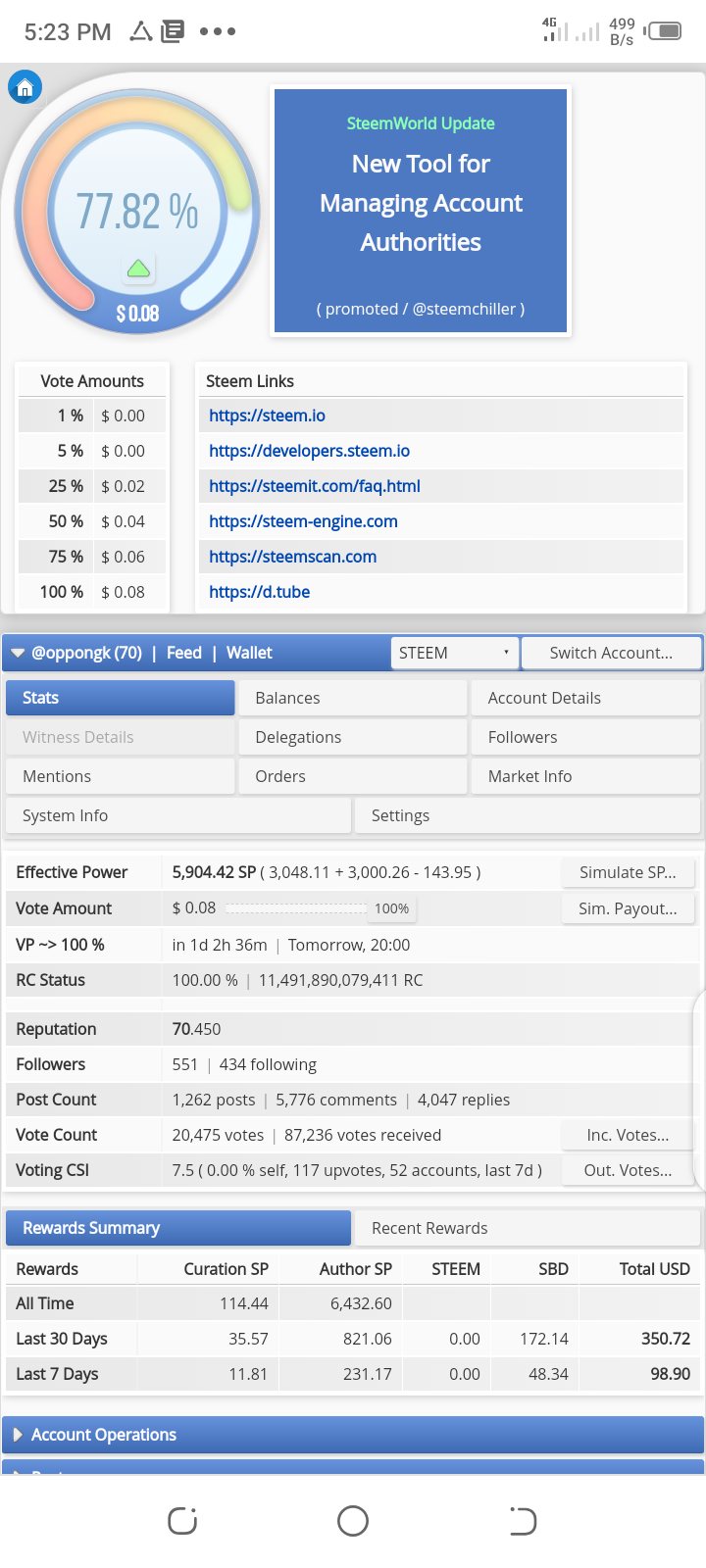Switch to the Followers tab
The height and width of the screenshot is (1568, 706).
click(x=585, y=737)
